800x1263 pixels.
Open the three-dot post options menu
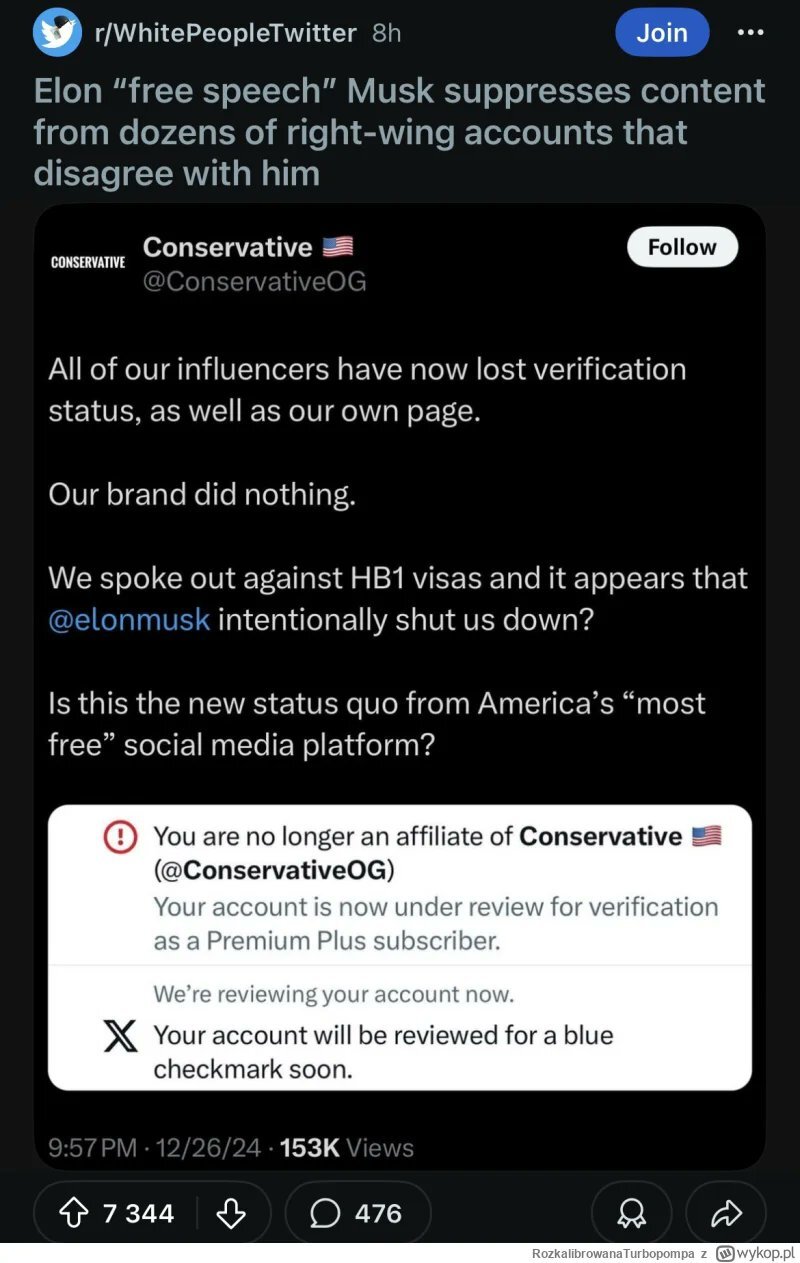pos(750,32)
